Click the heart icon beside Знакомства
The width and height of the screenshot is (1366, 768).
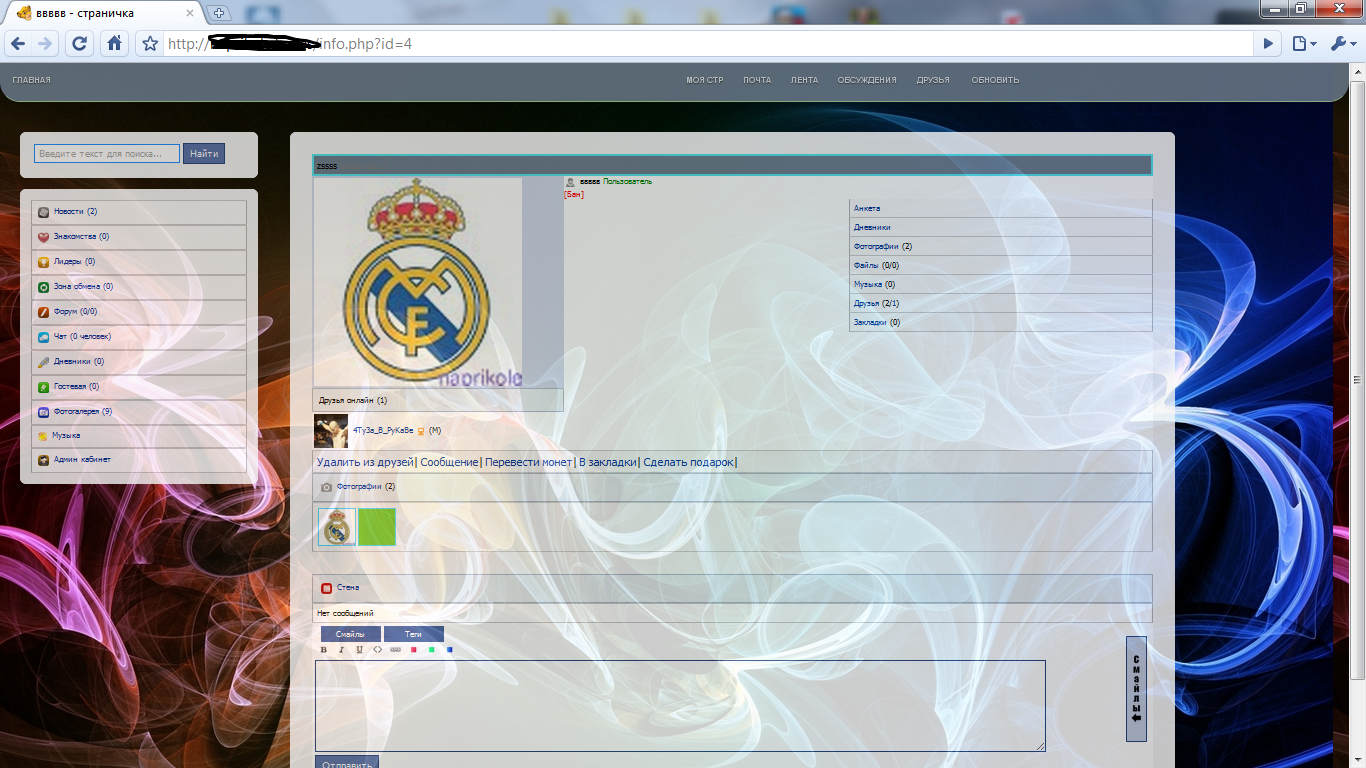(x=43, y=237)
